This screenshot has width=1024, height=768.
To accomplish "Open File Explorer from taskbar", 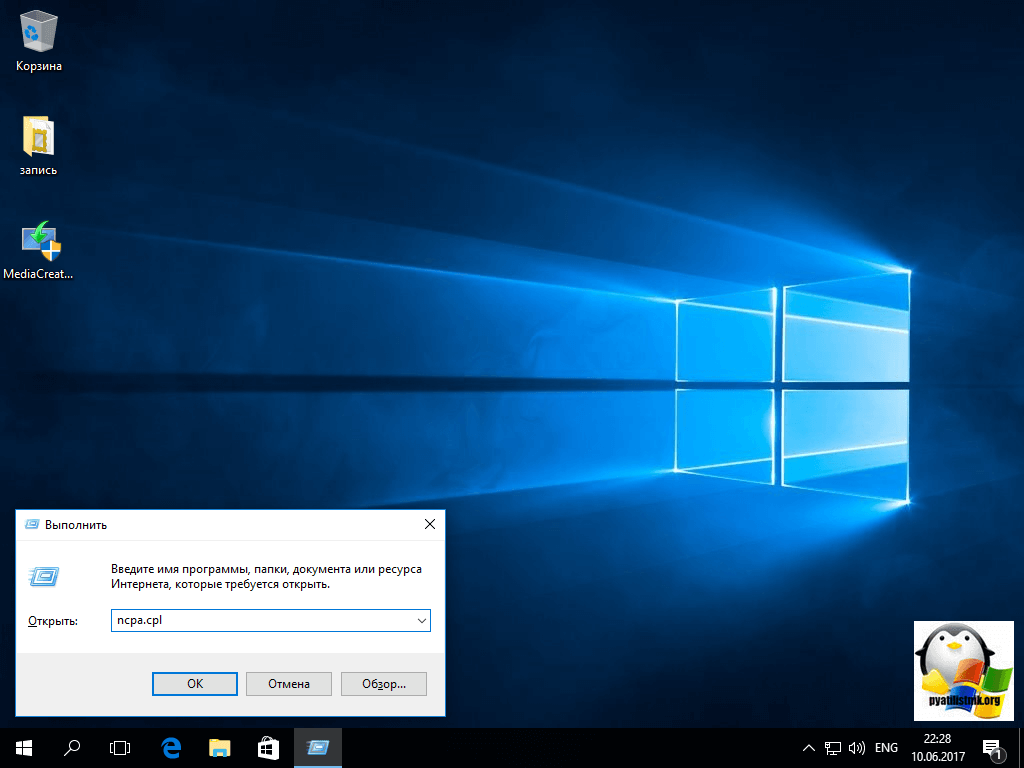I will click(x=219, y=748).
